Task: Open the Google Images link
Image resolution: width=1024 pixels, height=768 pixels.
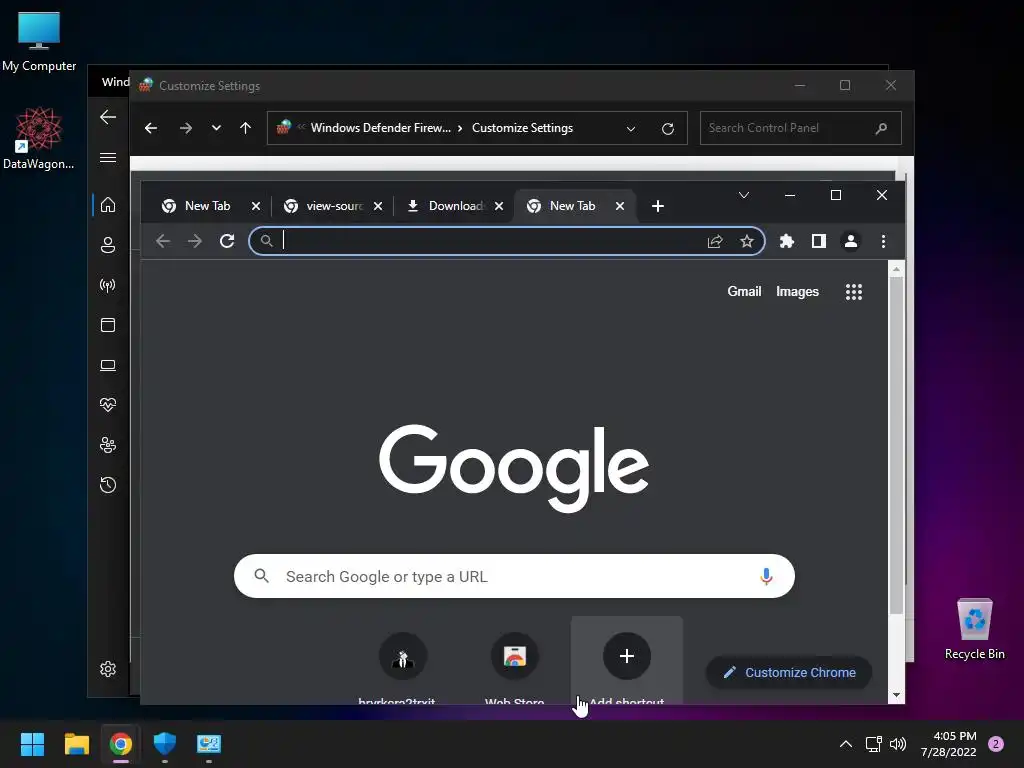Action: point(797,292)
